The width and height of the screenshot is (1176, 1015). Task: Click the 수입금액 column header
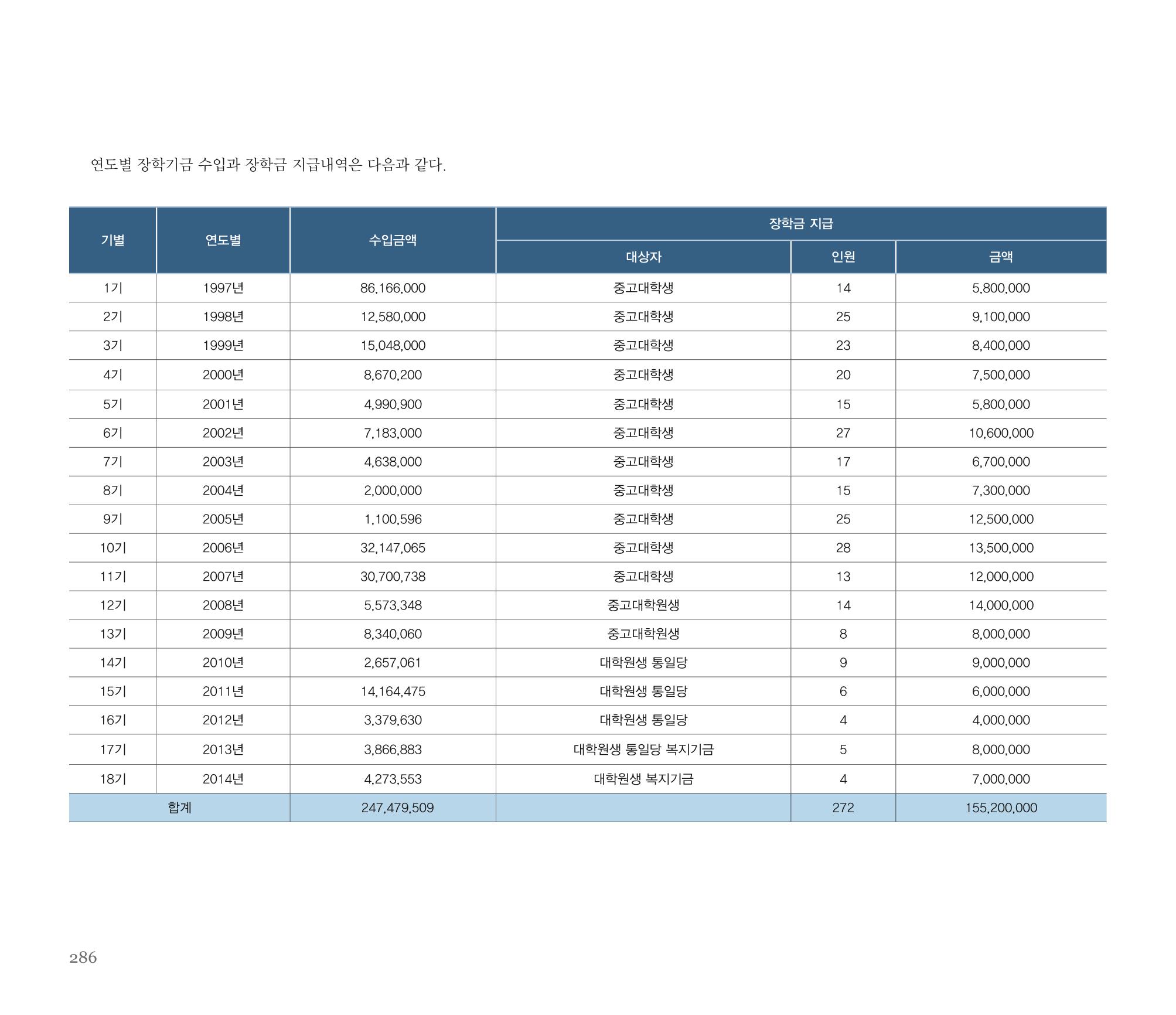pyautogui.click(x=393, y=240)
